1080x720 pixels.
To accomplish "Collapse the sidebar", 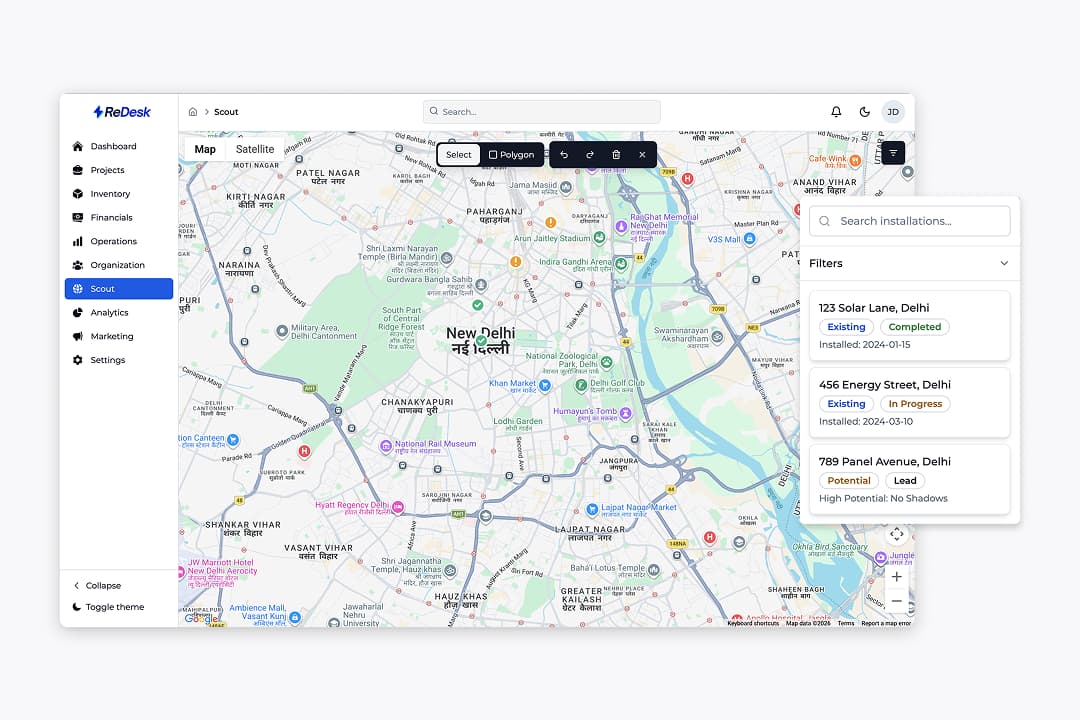I will pyautogui.click(x=97, y=586).
